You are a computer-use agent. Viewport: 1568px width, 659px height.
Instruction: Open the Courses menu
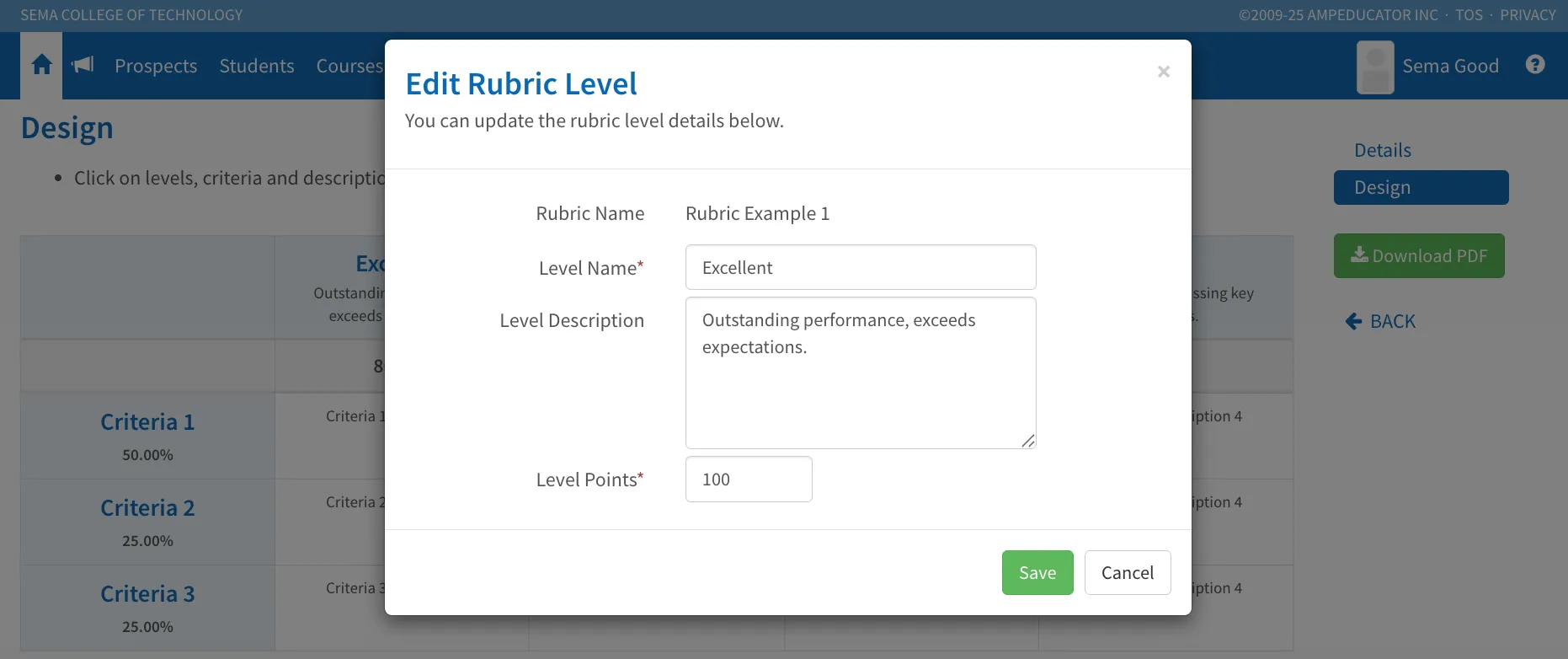(349, 66)
